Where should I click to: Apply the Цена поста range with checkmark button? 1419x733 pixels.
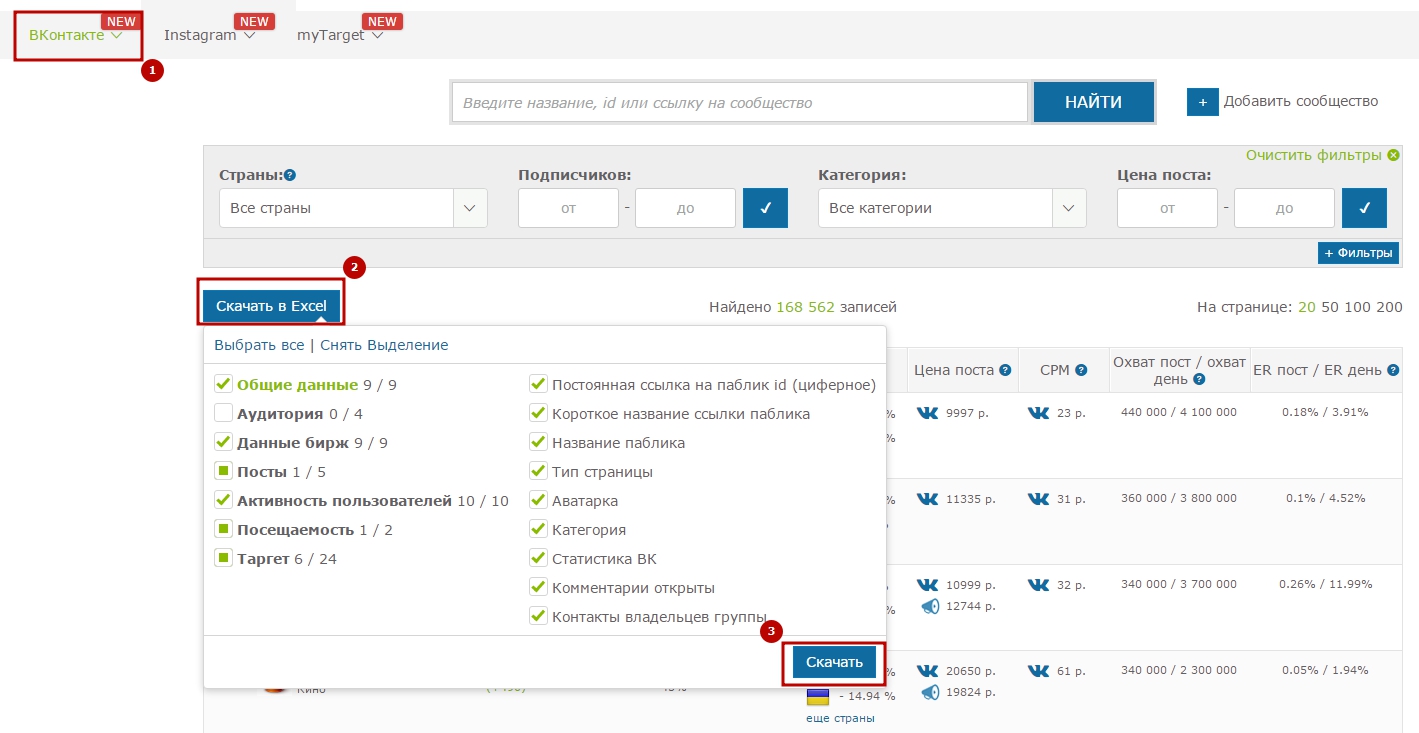point(1364,208)
